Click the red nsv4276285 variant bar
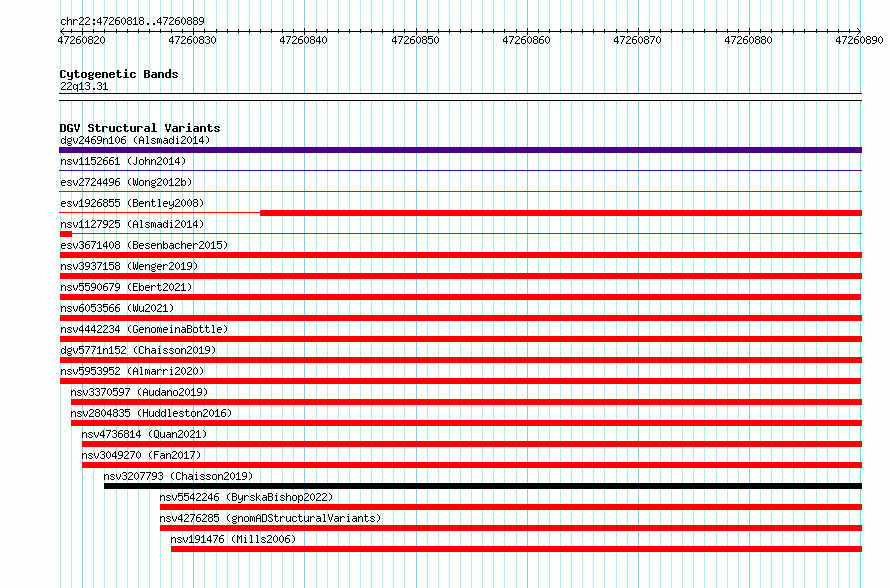The image size is (890, 588). point(511,528)
